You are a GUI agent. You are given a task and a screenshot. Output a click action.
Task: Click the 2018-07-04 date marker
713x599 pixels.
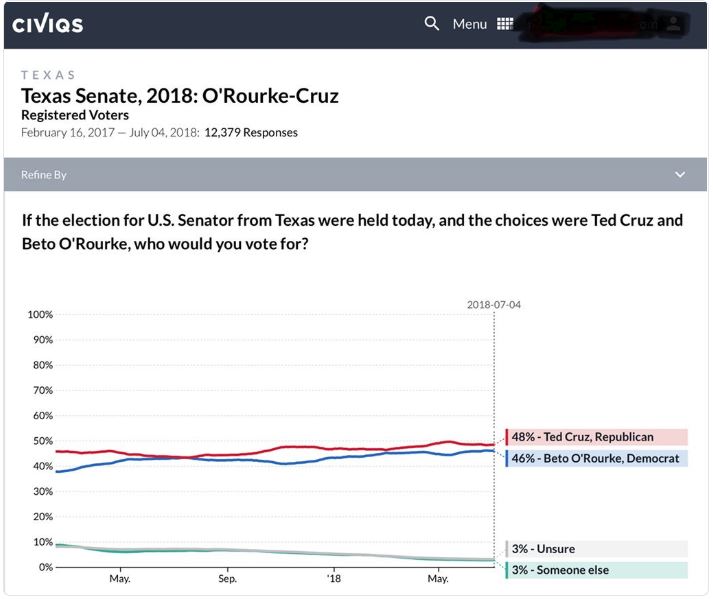494,305
